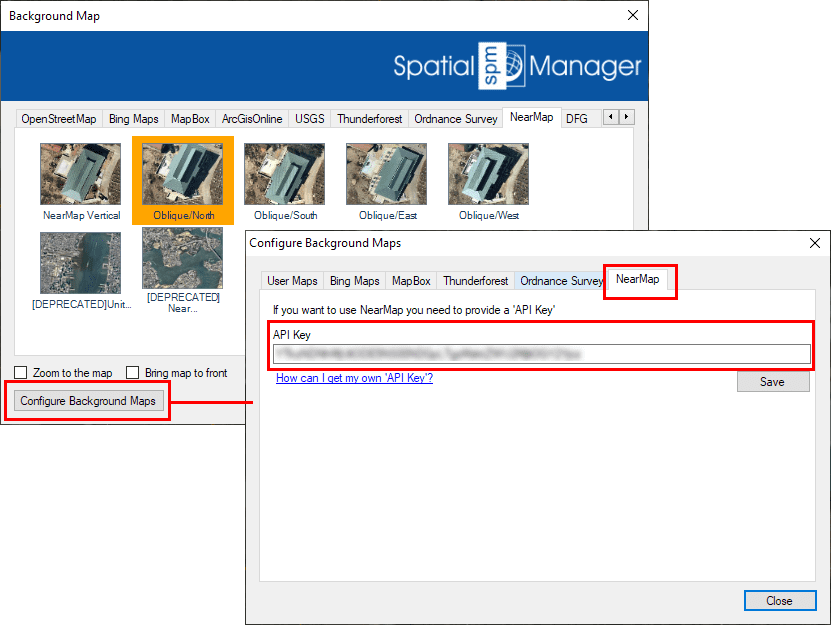This screenshot has height=625, width=831.
Task: Open the OpenStreetMap tab in Background Map
Action: 59,119
